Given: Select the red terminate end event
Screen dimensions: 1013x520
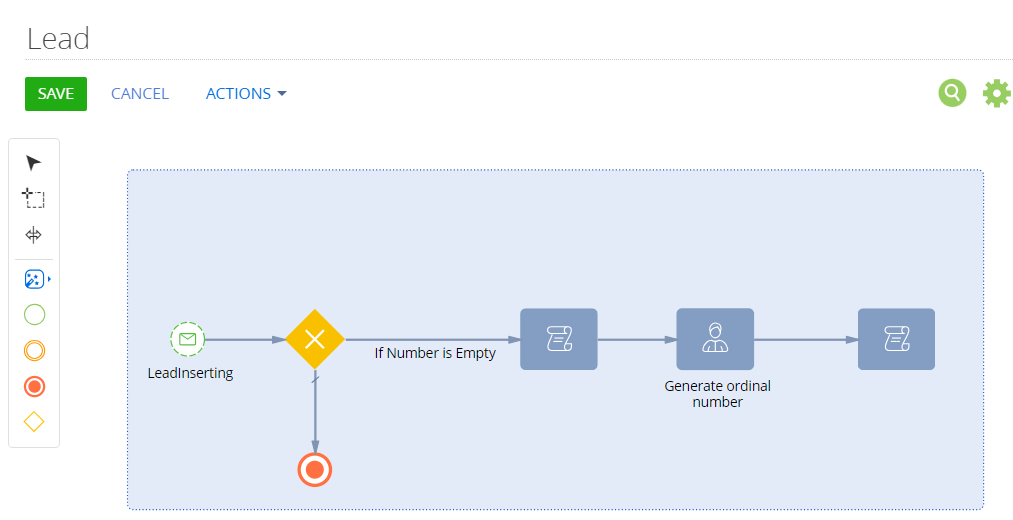Looking at the screenshot, I should tap(315, 470).
